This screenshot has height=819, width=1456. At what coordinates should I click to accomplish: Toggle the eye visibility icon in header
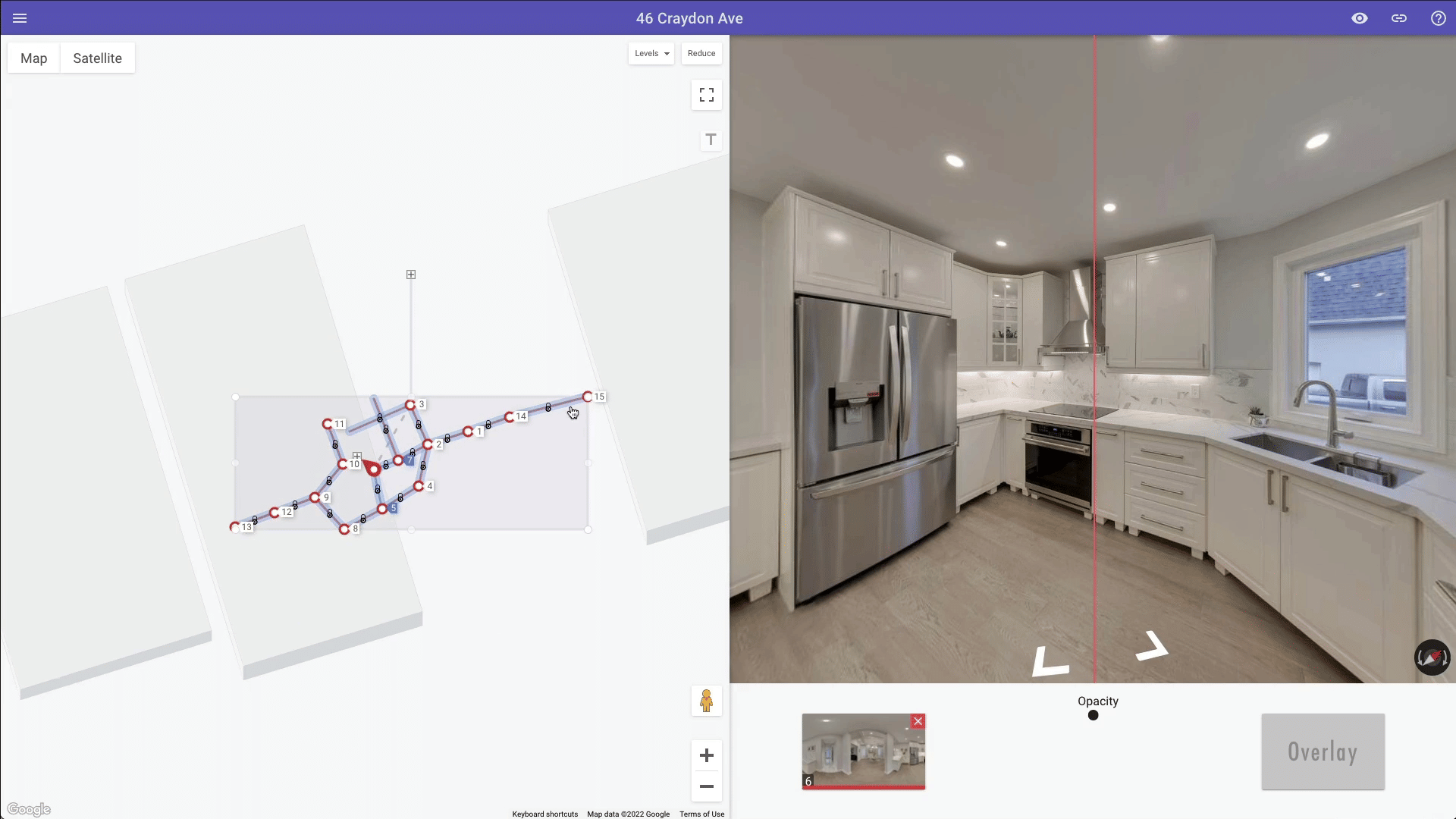(1360, 18)
